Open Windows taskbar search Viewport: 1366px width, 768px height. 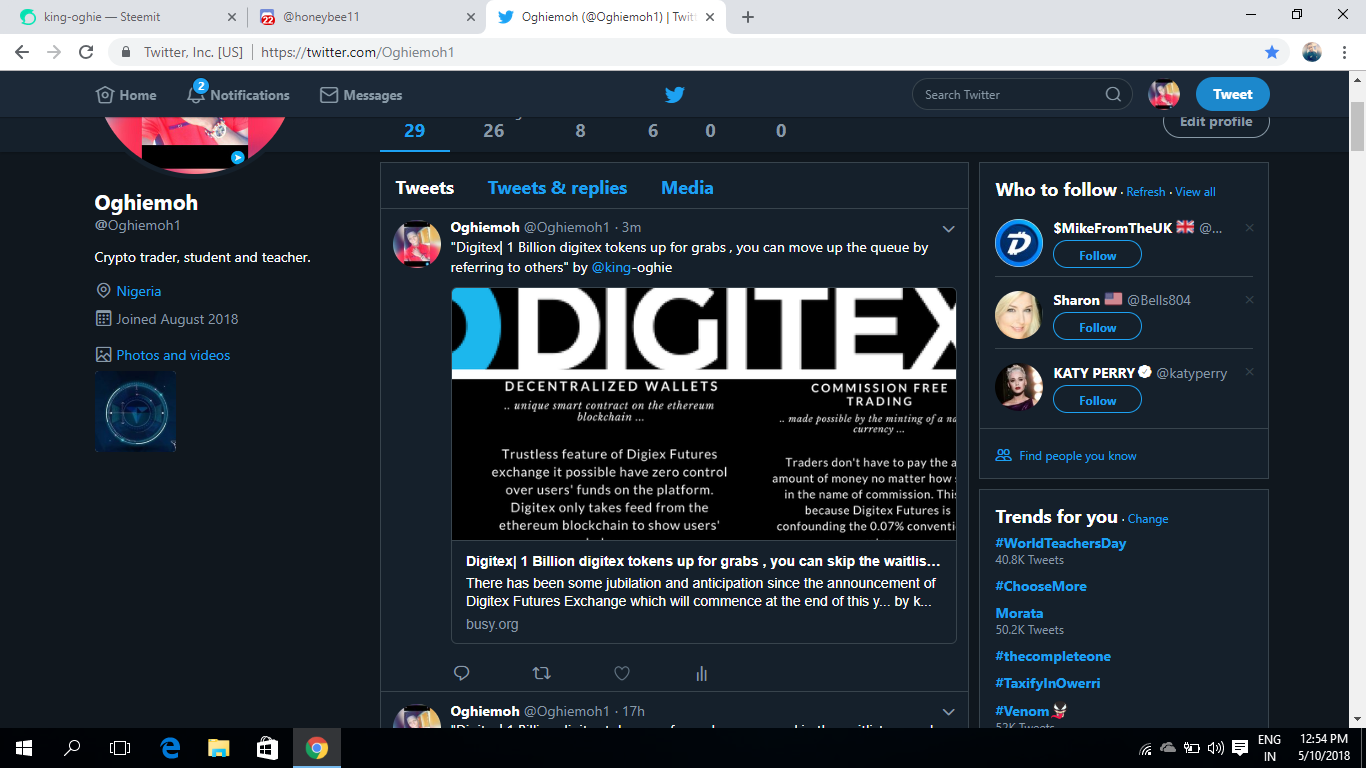[x=72, y=748]
